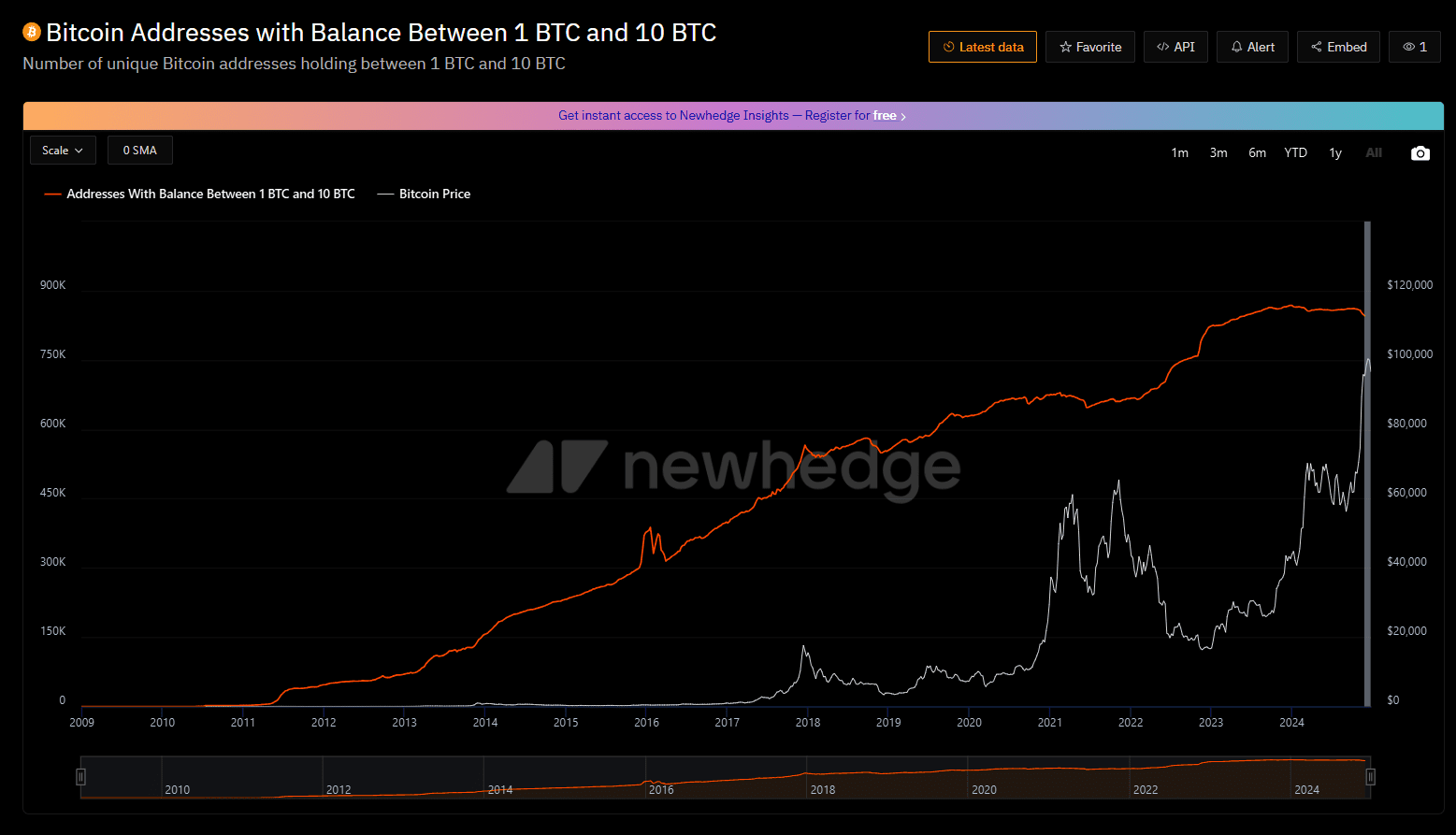Click the 450K y-axis label
The height and width of the screenshot is (835, 1456).
pyautogui.click(x=53, y=493)
